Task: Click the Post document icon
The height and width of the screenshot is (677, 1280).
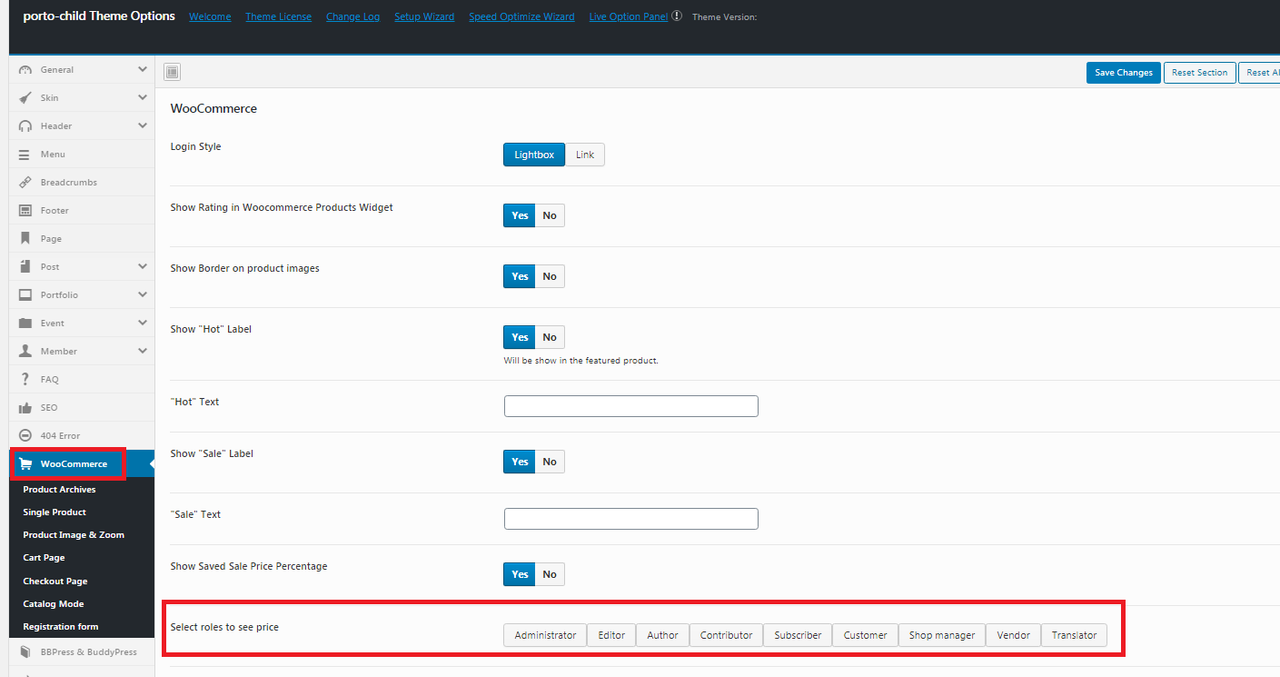Action: coord(25,267)
